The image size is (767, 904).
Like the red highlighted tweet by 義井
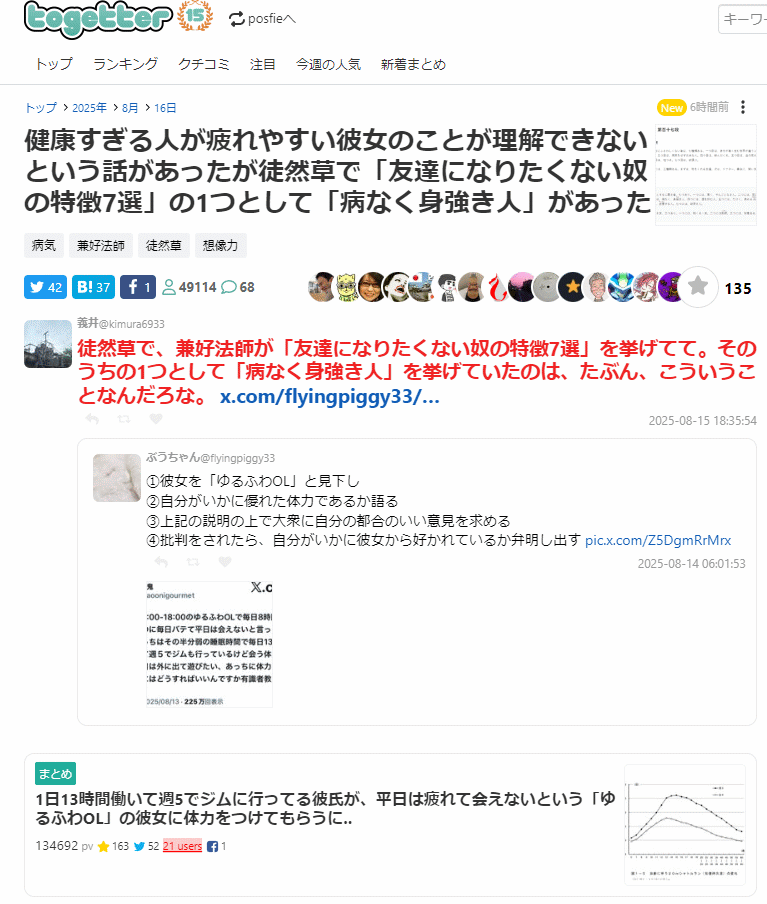point(156,419)
